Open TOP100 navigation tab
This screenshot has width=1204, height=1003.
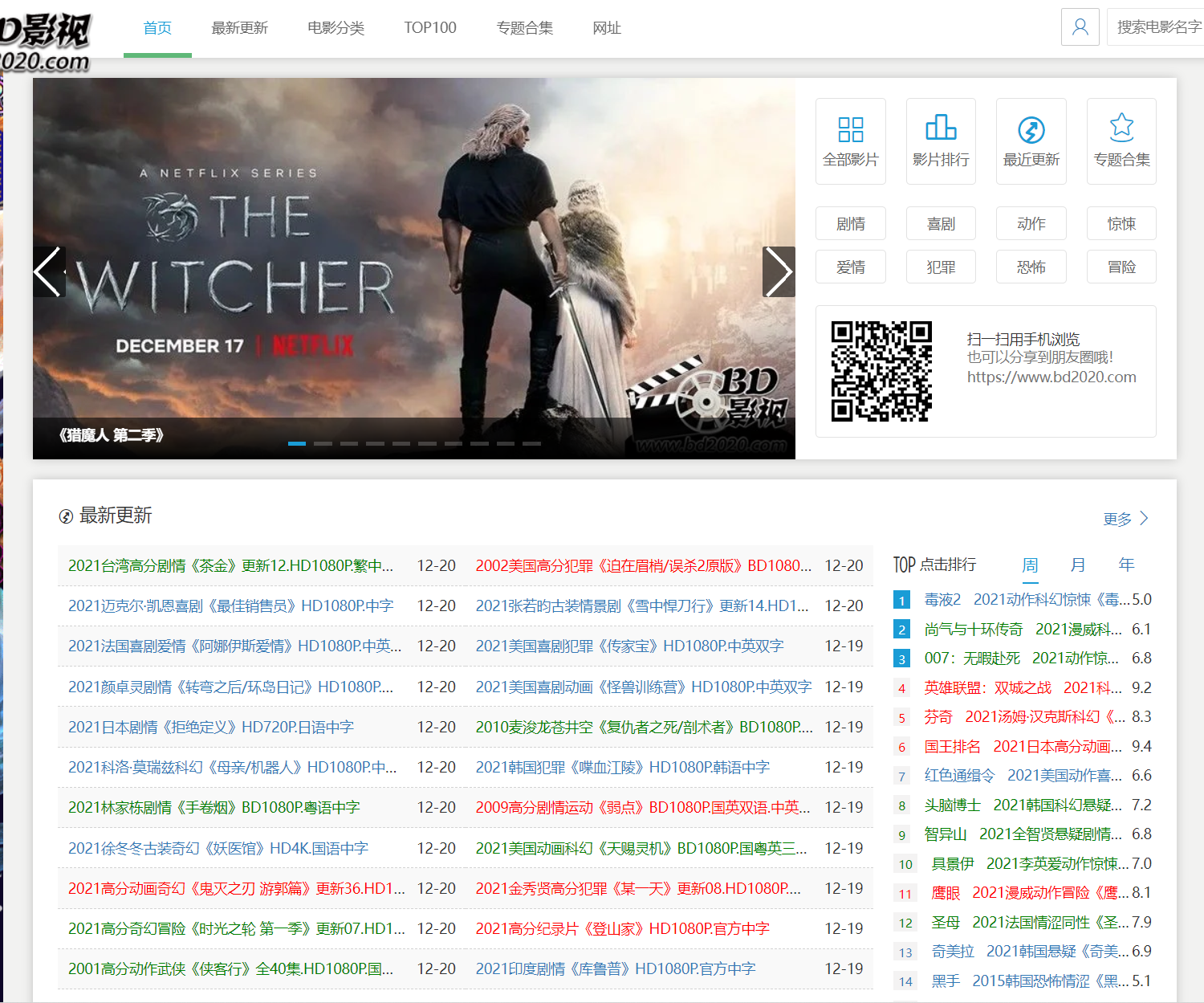tap(430, 28)
